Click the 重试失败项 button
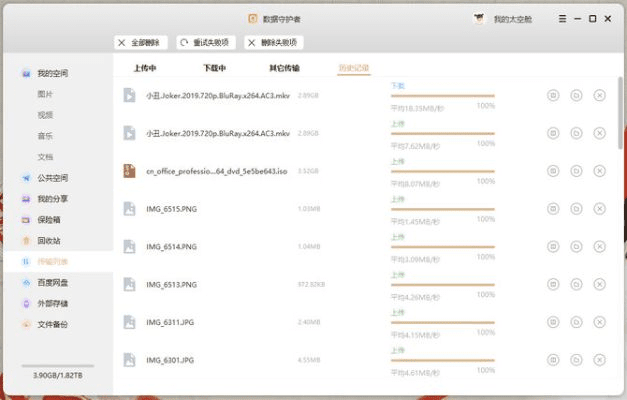 pos(206,42)
